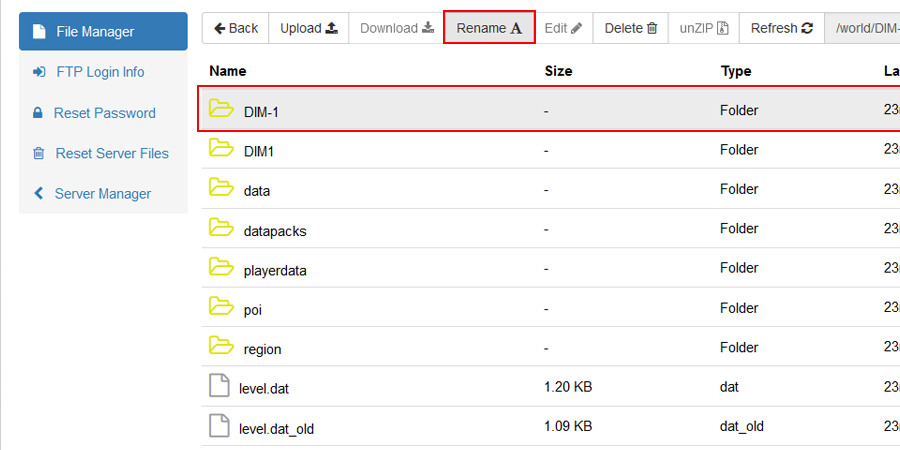Click the Back button
The image size is (900, 450).
(235, 28)
